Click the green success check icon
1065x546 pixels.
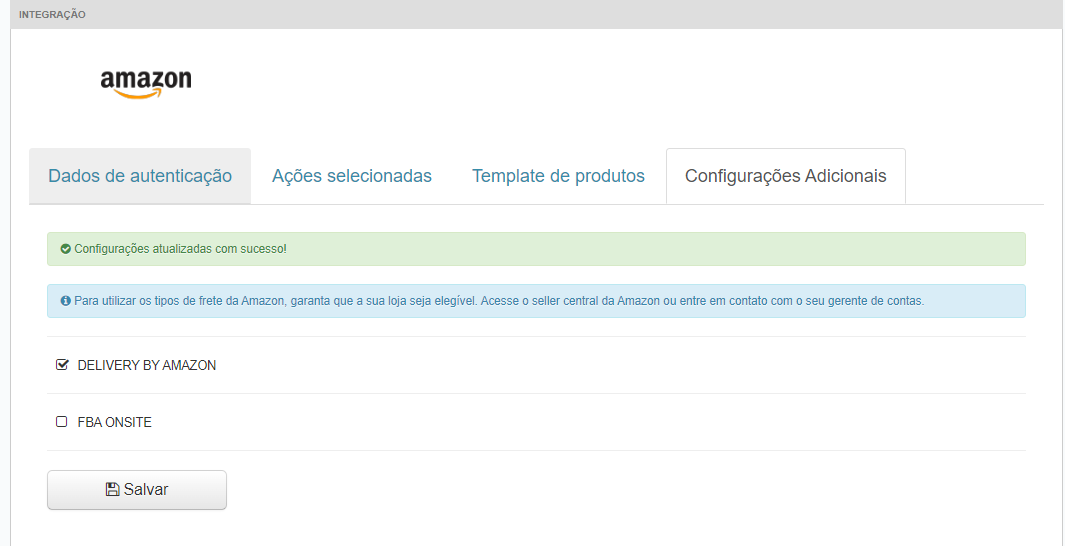[x=66, y=249]
